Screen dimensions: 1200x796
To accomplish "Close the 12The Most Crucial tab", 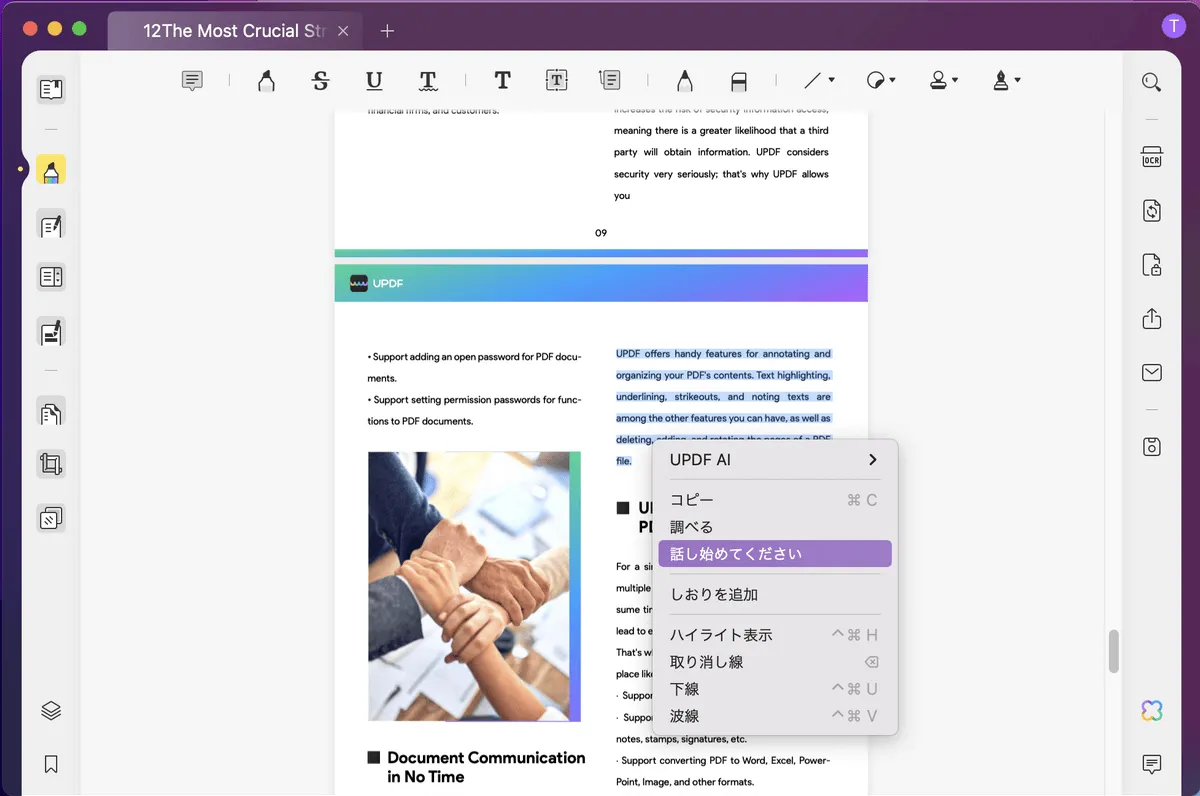I will pyautogui.click(x=343, y=31).
